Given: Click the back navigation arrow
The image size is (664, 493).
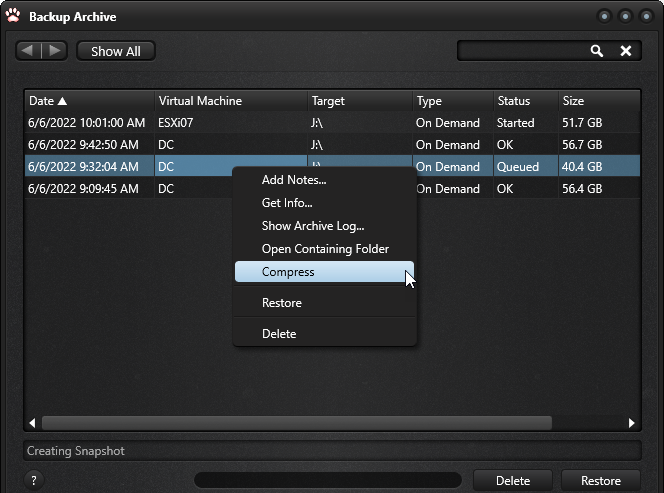Looking at the screenshot, I should point(28,51).
